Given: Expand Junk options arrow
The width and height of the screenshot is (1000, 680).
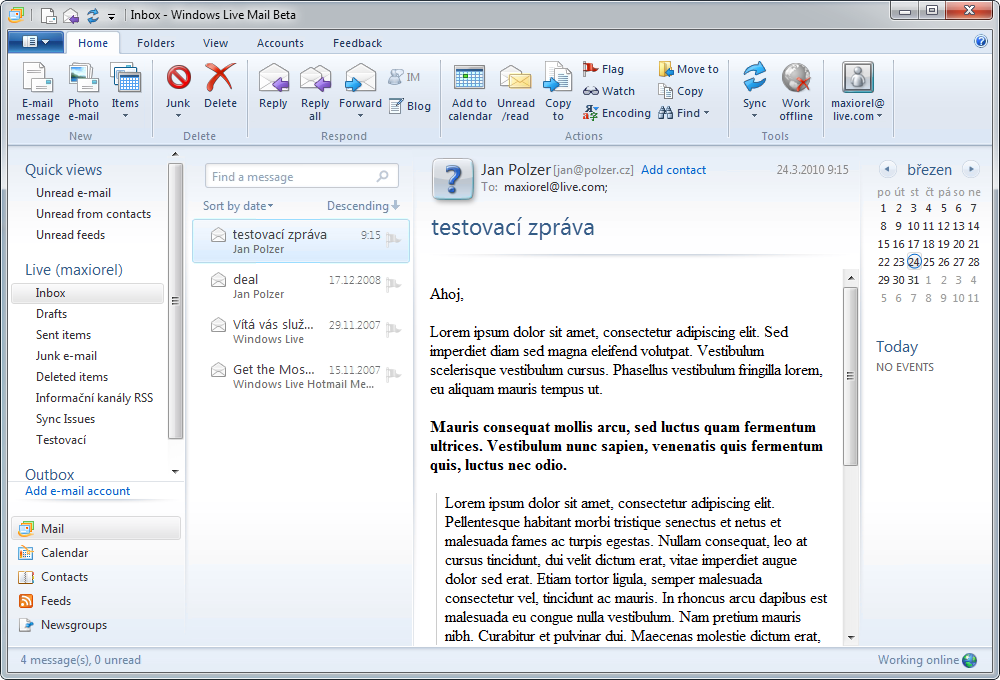Looking at the screenshot, I should tap(179, 116).
